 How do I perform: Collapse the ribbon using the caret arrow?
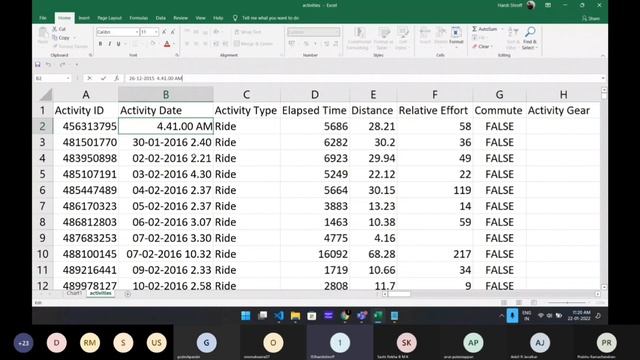coord(603,56)
